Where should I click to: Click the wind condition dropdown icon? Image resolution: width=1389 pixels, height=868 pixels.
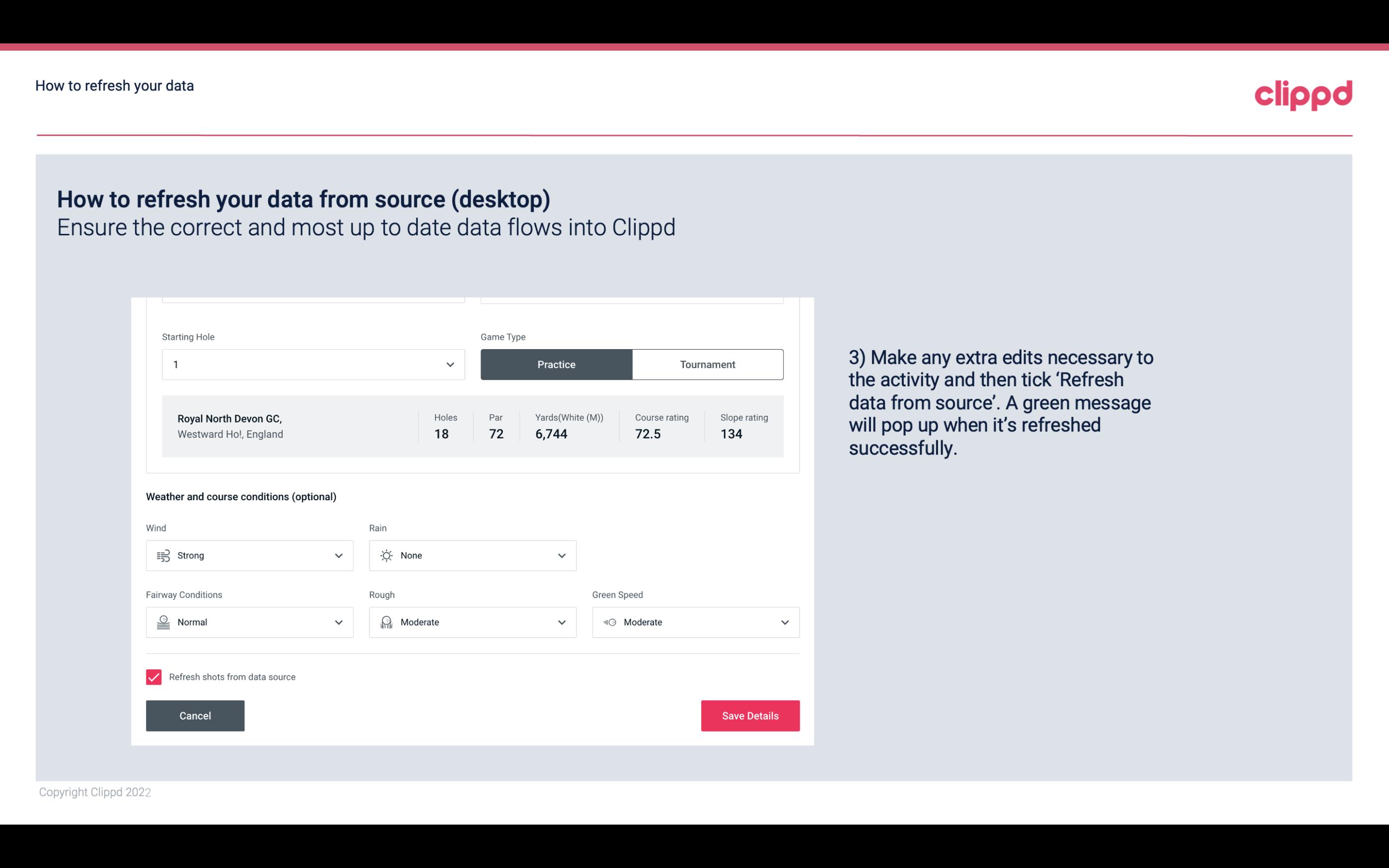click(x=338, y=555)
